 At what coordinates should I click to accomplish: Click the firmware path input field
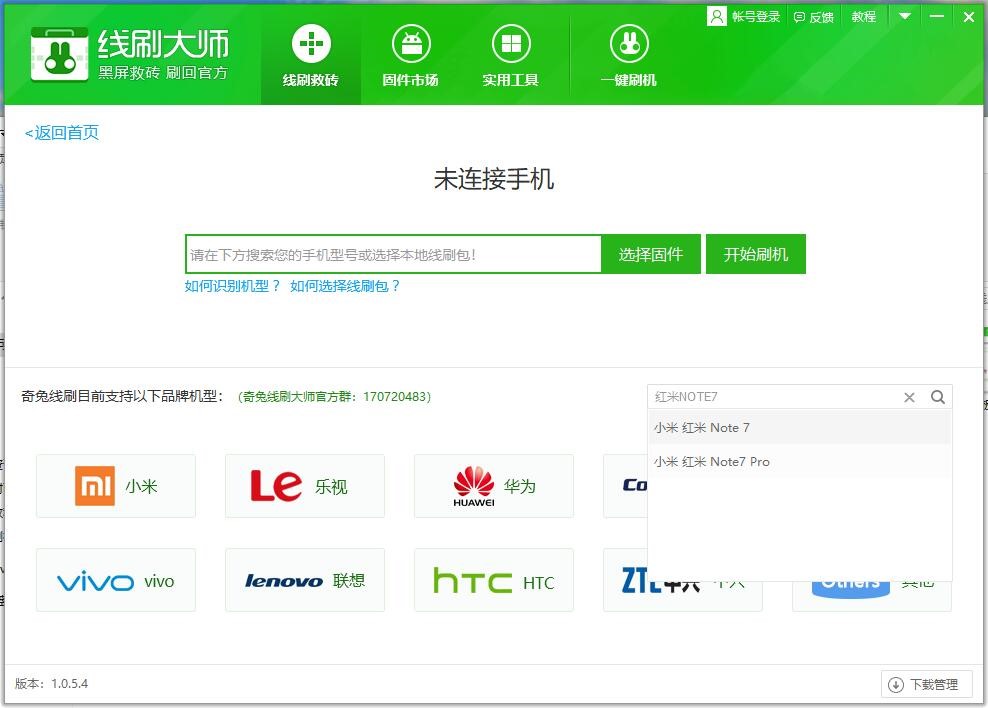393,254
